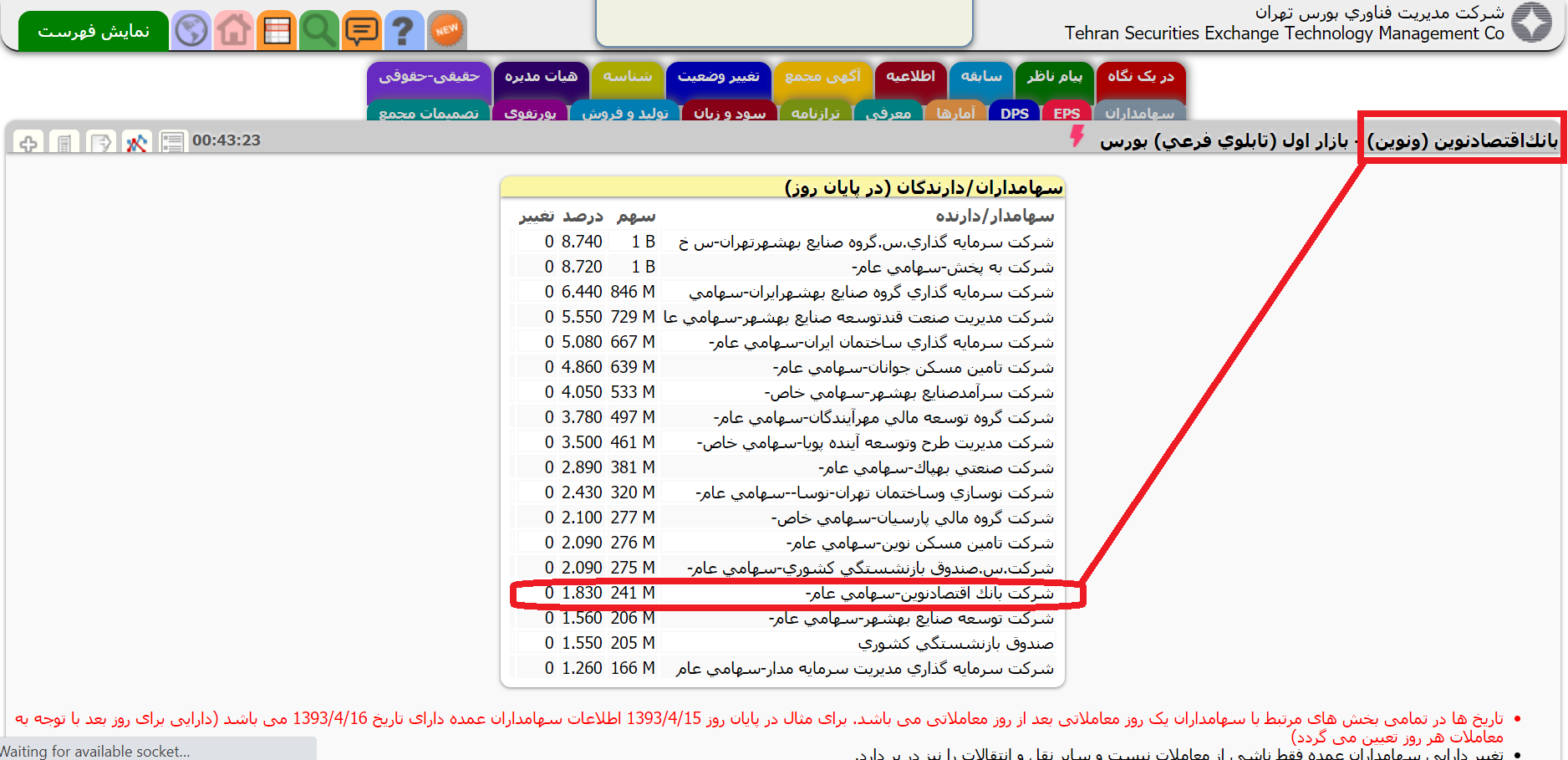The image size is (1568, 760).
Task: Select the ترازنامه tab
Action: (x=816, y=112)
